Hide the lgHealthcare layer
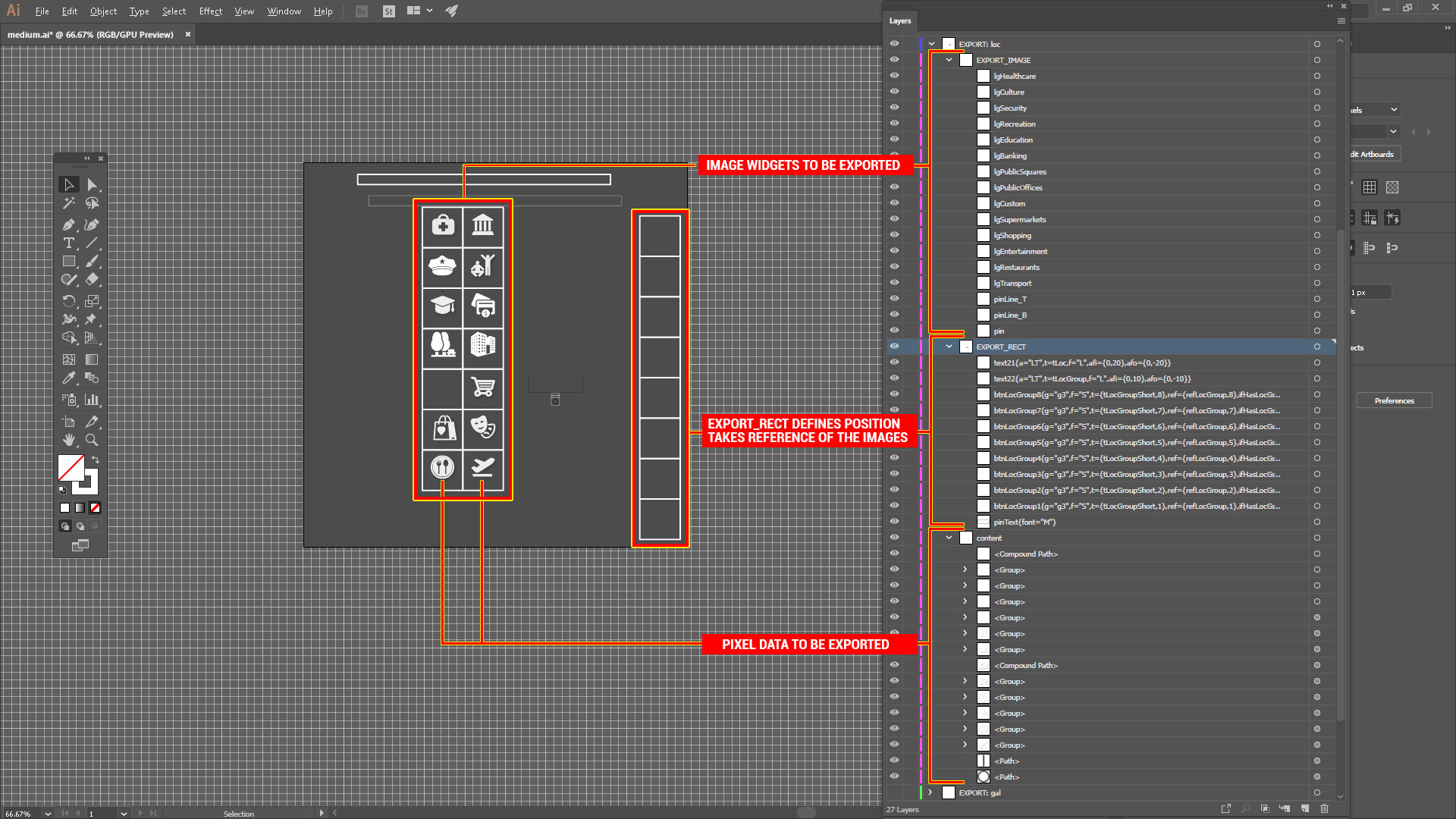 894,76
